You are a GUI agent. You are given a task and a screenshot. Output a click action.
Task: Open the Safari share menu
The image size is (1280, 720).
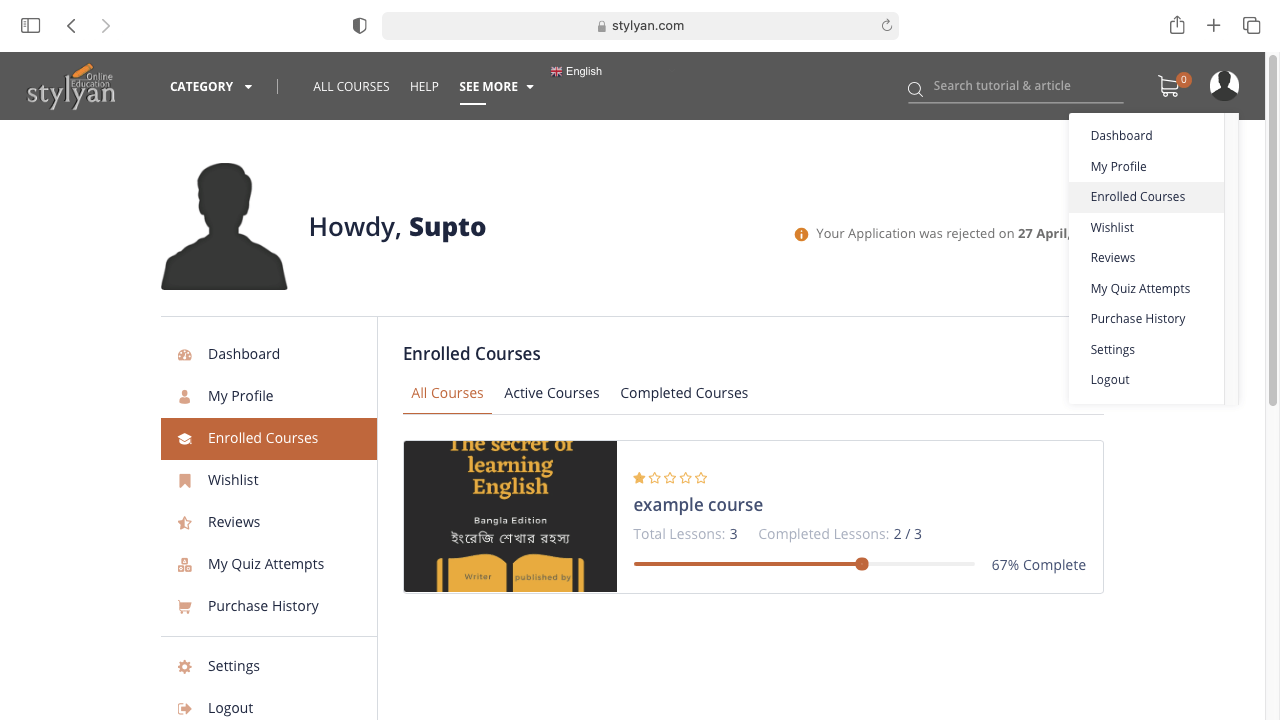tap(1177, 26)
